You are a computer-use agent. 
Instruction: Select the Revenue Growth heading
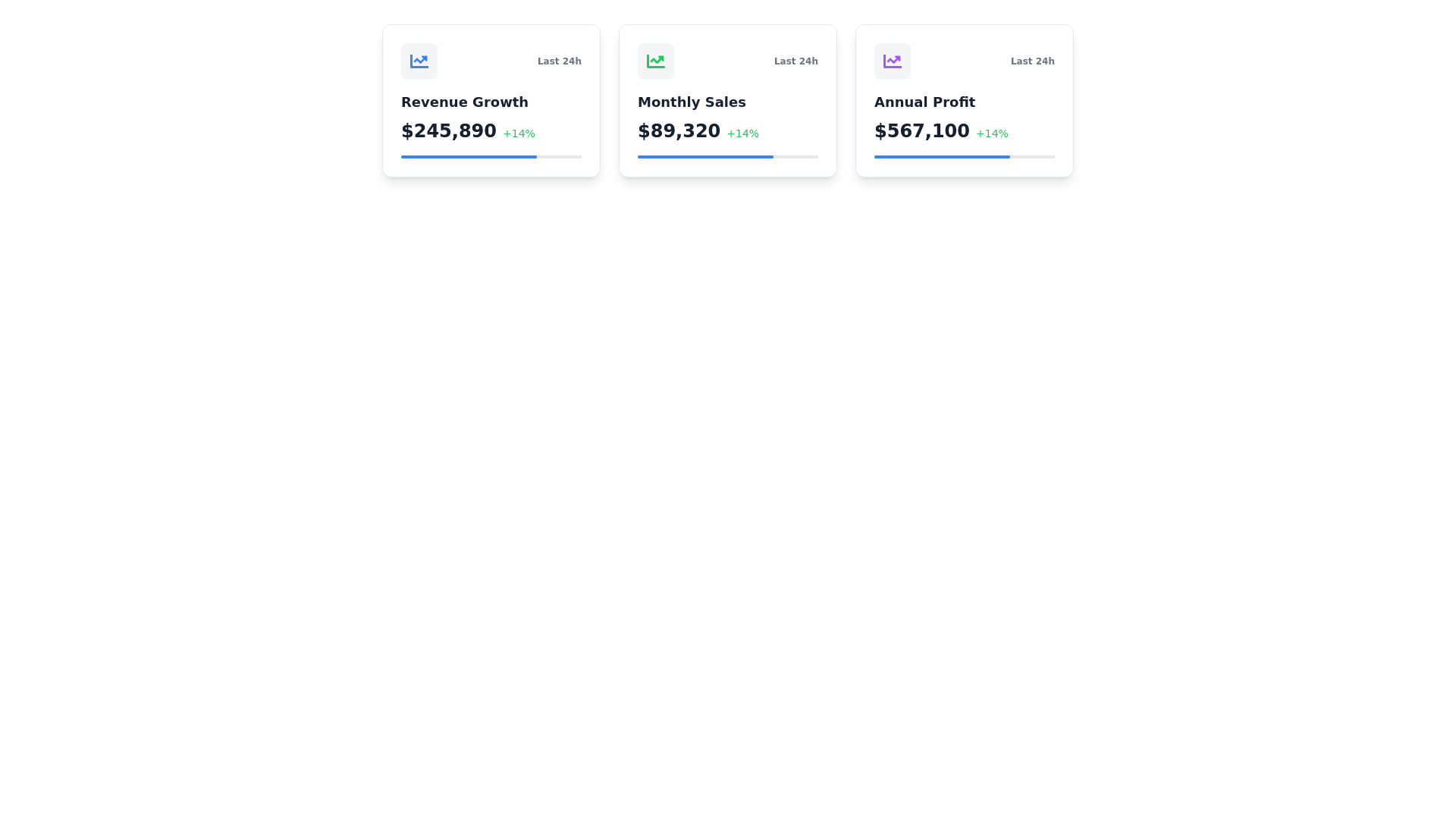tap(465, 102)
